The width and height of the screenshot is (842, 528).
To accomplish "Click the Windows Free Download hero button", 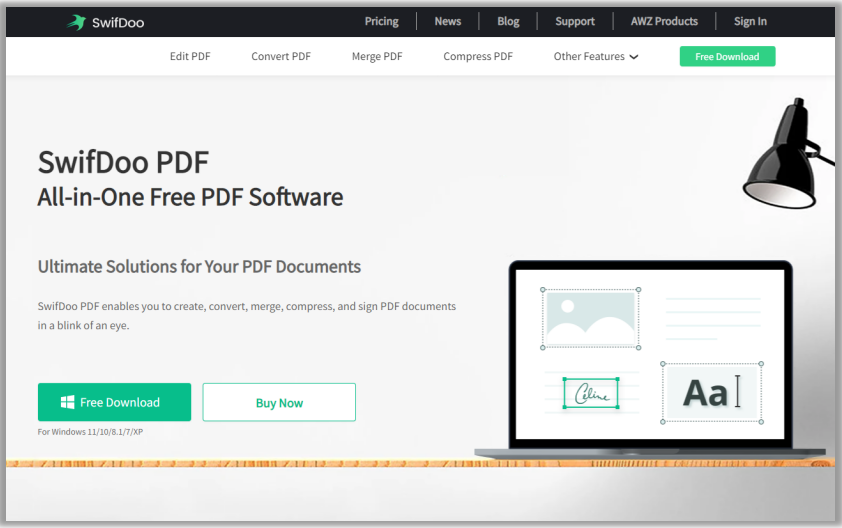I will (x=114, y=402).
